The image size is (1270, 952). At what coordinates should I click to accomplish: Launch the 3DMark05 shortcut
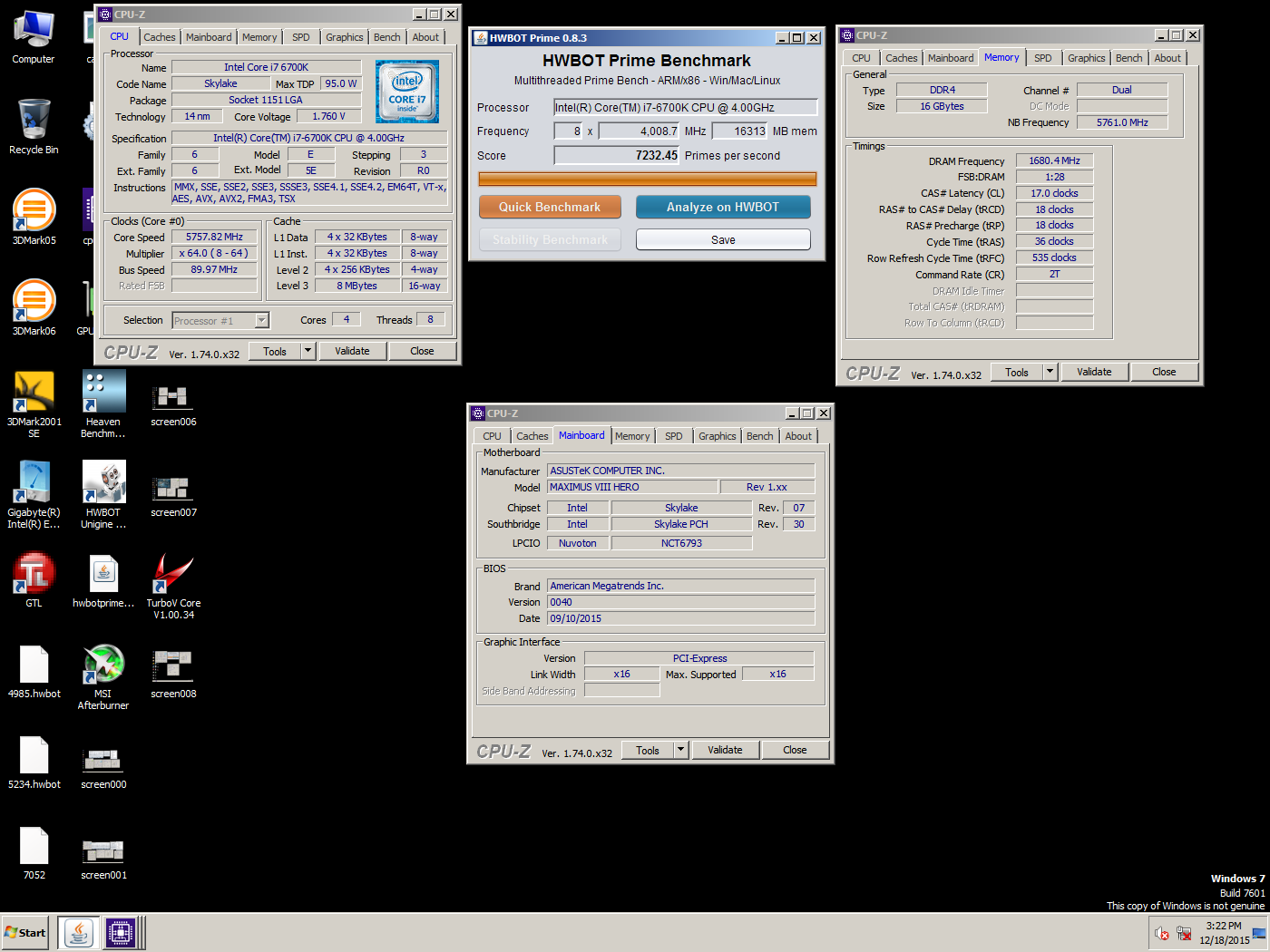[34, 218]
